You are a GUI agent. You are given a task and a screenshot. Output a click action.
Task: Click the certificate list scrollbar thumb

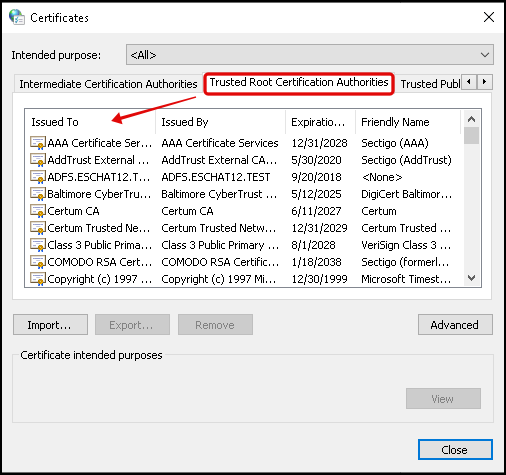[x=471, y=135]
